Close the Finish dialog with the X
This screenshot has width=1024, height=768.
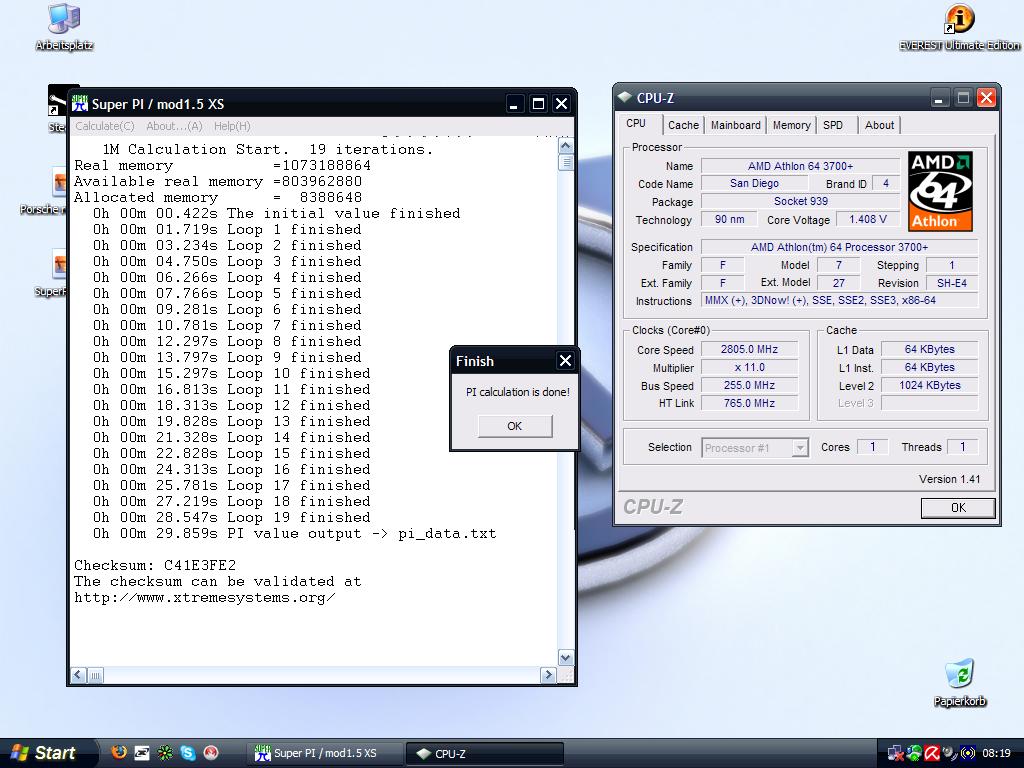click(x=565, y=361)
